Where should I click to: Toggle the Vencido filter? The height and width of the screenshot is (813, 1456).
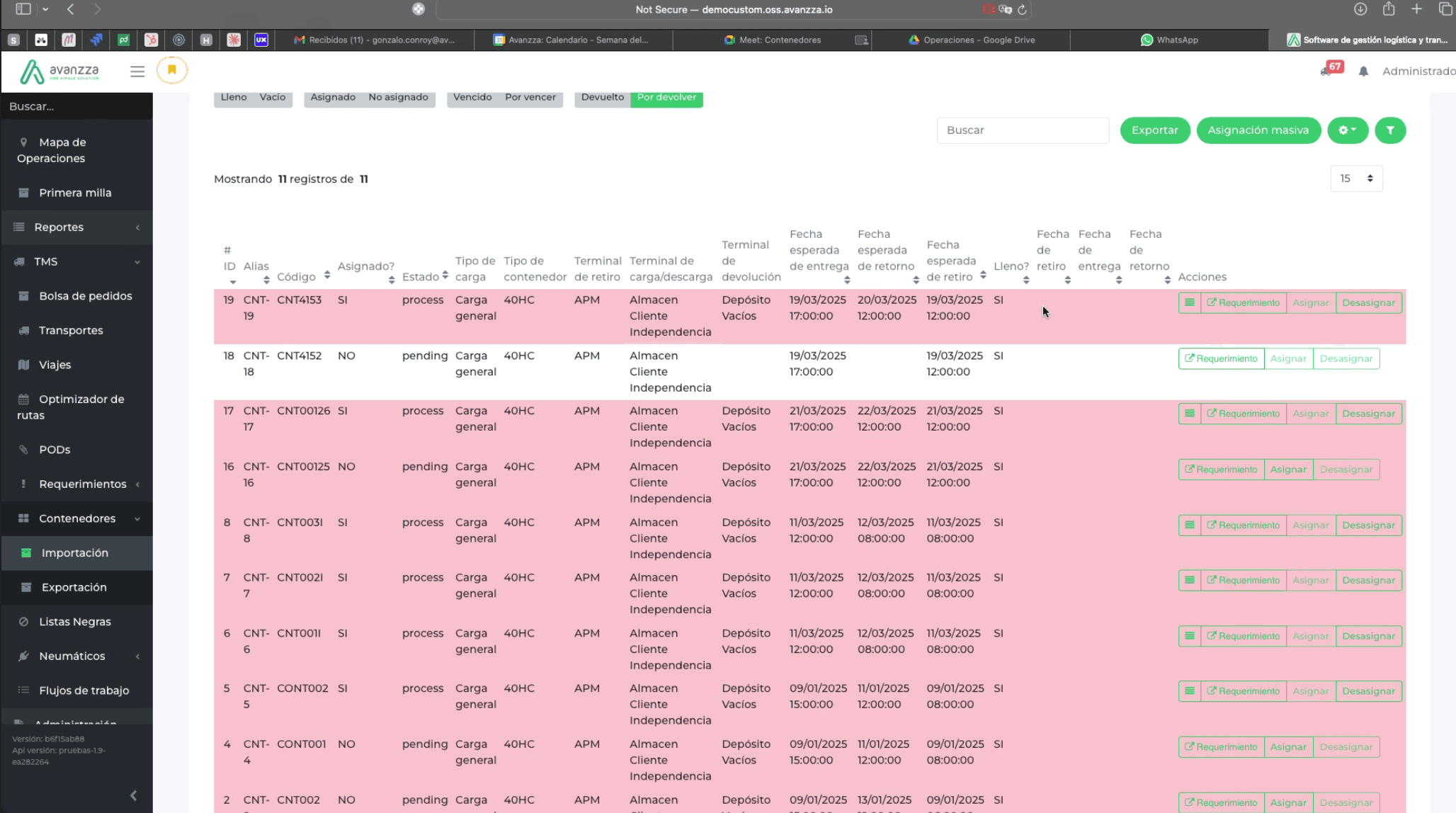pos(472,98)
